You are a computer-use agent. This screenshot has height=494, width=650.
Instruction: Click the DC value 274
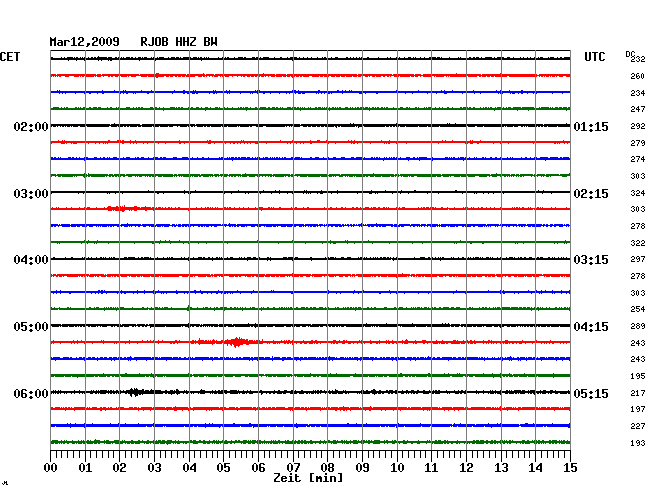(x=638, y=160)
